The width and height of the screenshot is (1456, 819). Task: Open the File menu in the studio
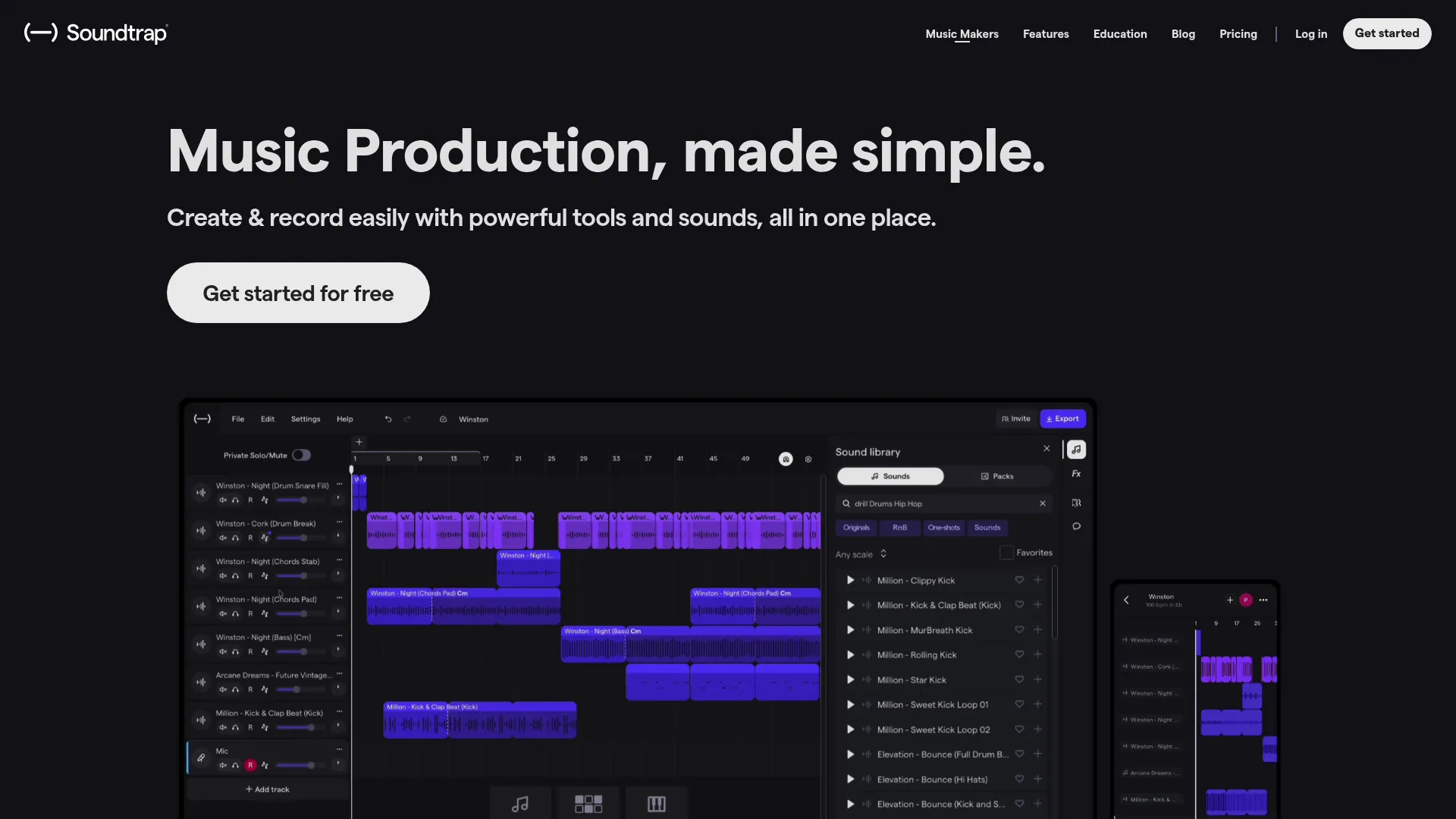click(x=238, y=419)
